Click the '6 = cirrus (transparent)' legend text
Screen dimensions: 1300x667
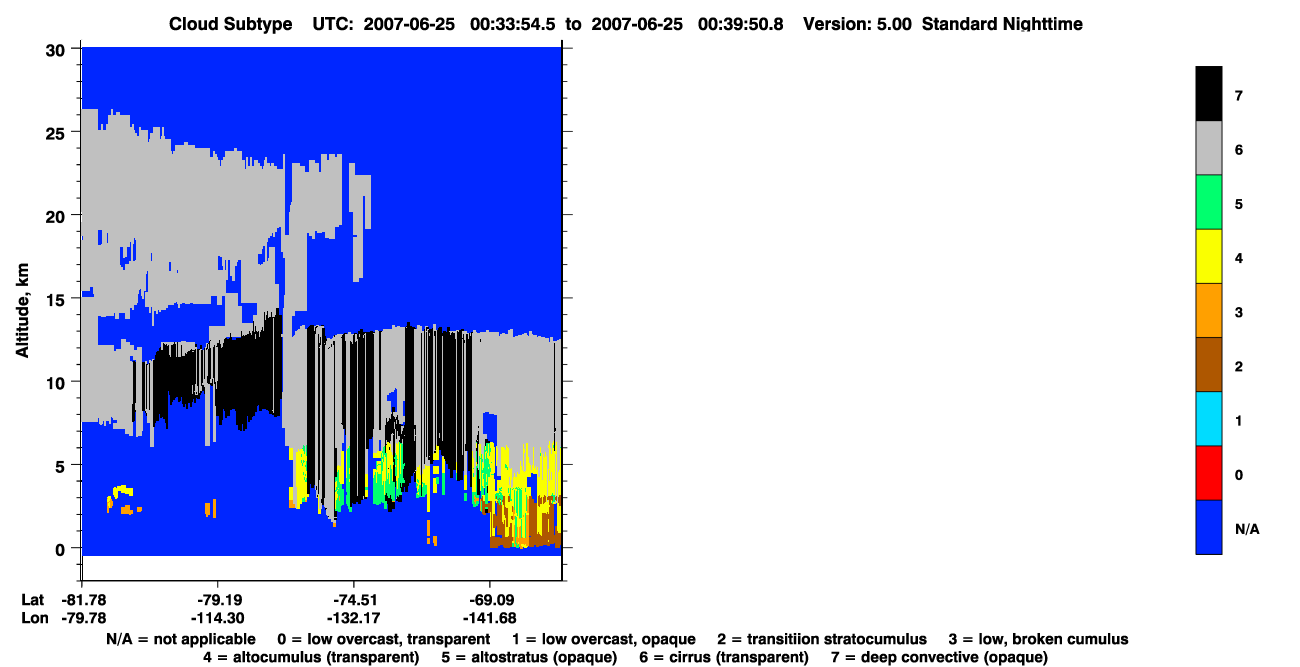tap(725, 657)
